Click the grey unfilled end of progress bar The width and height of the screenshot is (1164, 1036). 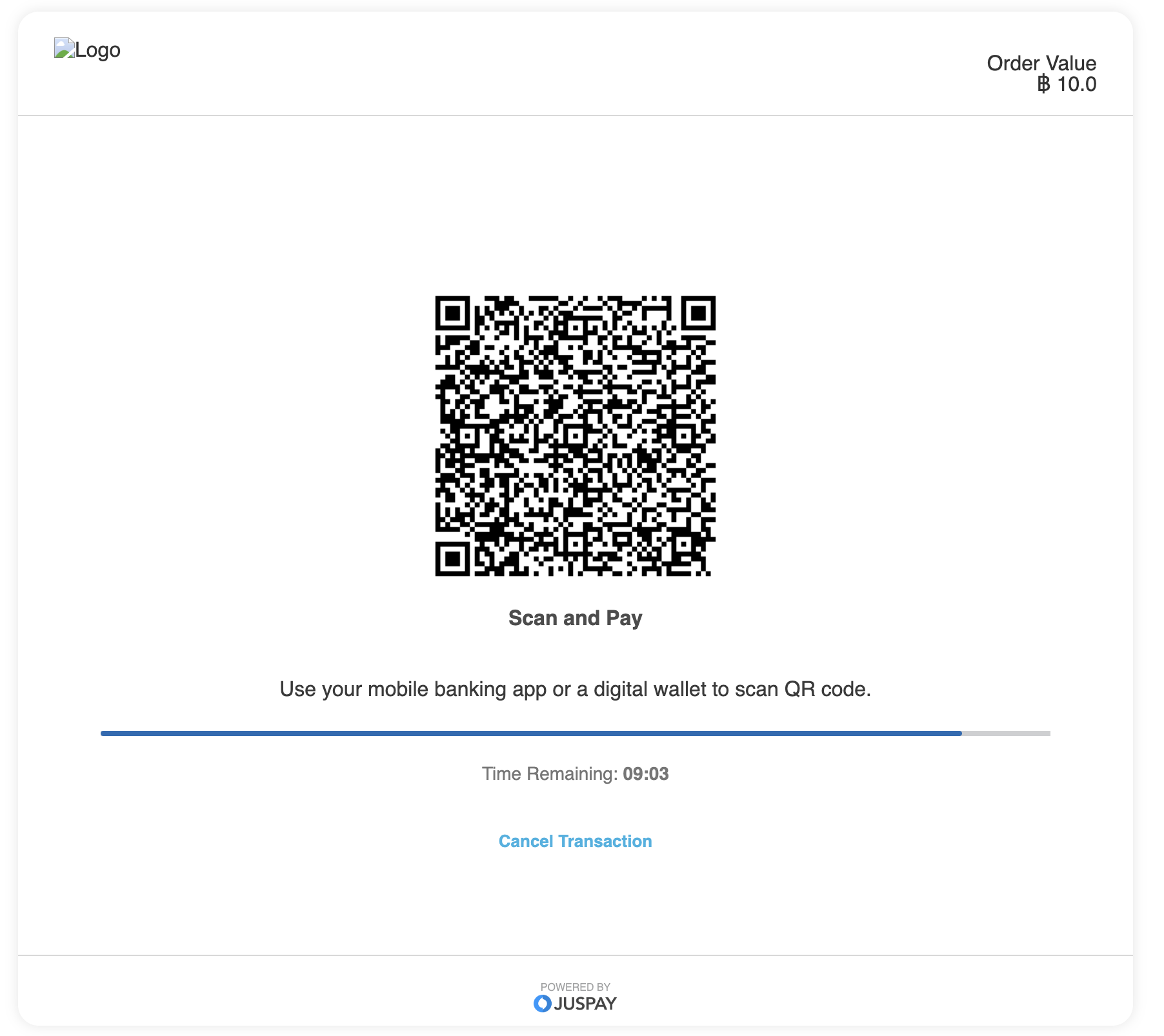pos(1007,733)
